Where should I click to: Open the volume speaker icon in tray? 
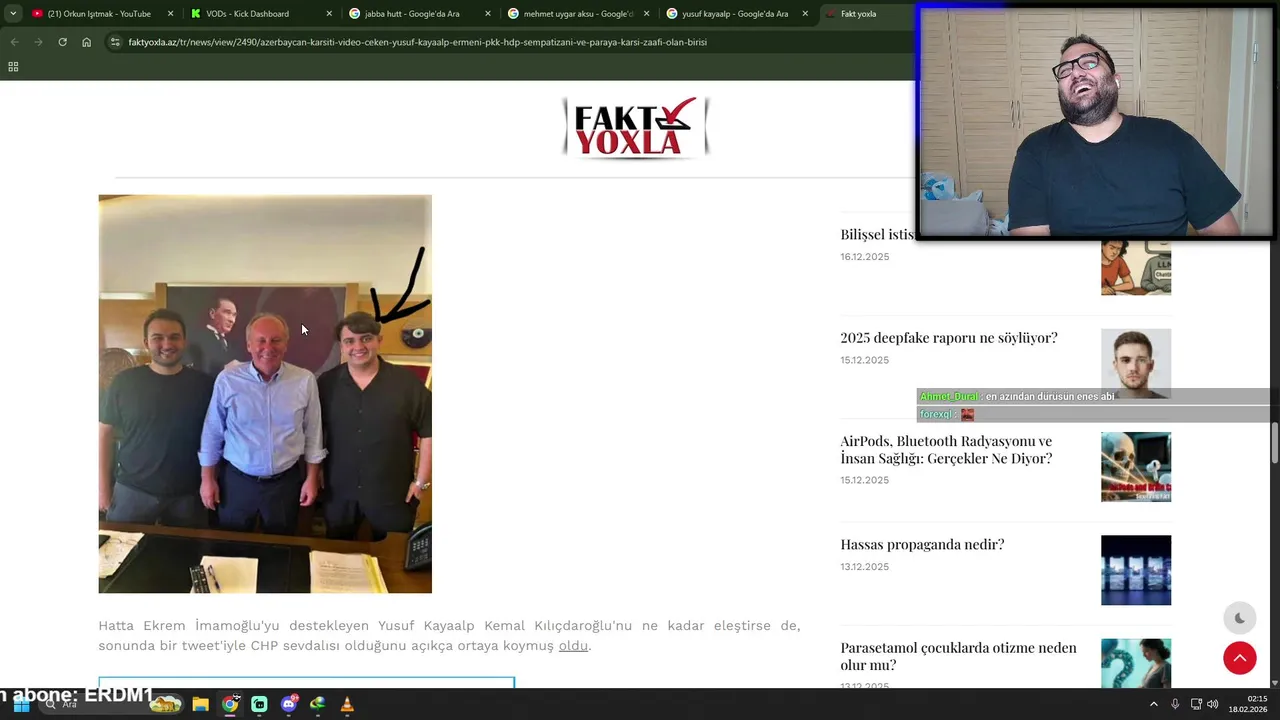[x=1213, y=704]
